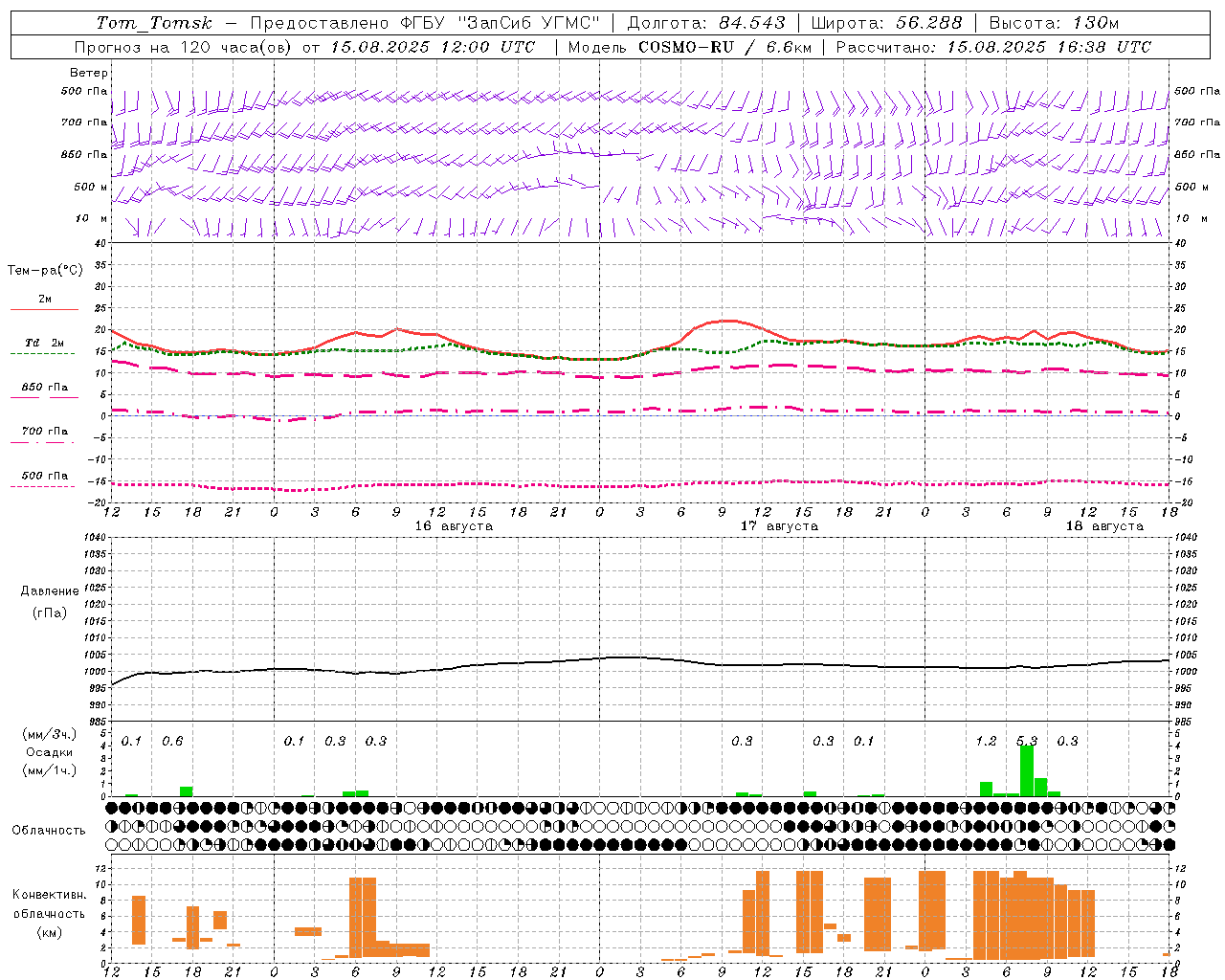Click the '700 гПа' temperature legend entry
This screenshot has width=1225, height=980.
(45, 432)
